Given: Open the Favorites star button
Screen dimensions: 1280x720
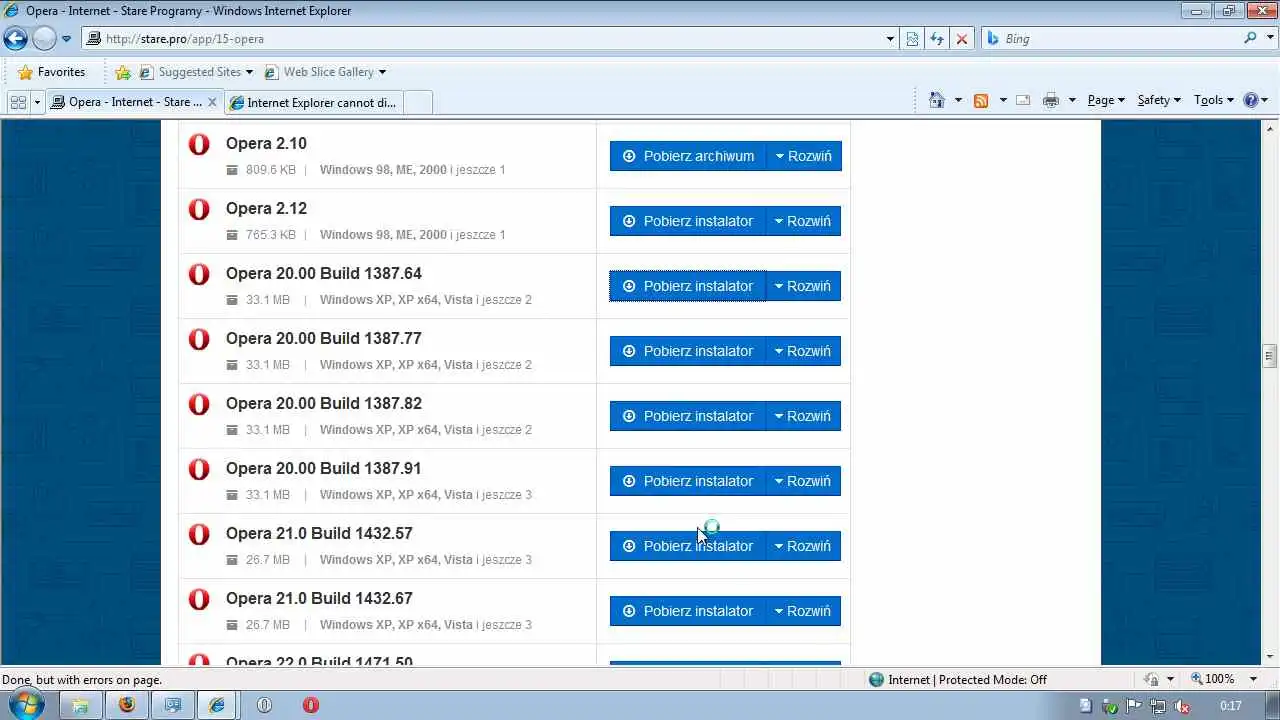Looking at the screenshot, I should (x=51, y=72).
